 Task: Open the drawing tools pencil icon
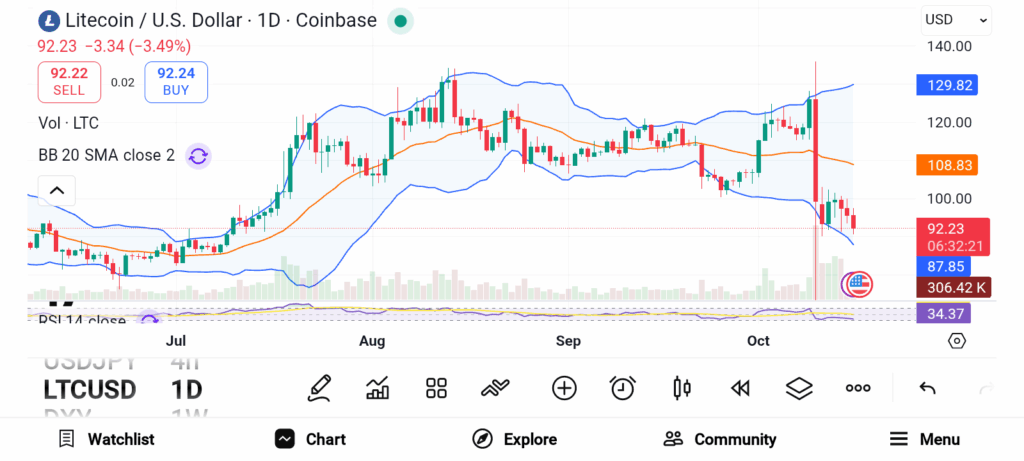pos(320,387)
